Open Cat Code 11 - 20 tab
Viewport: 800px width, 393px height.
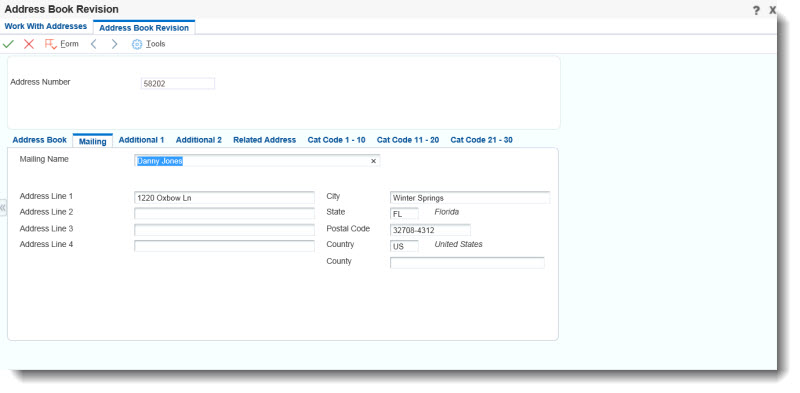[x=408, y=140]
